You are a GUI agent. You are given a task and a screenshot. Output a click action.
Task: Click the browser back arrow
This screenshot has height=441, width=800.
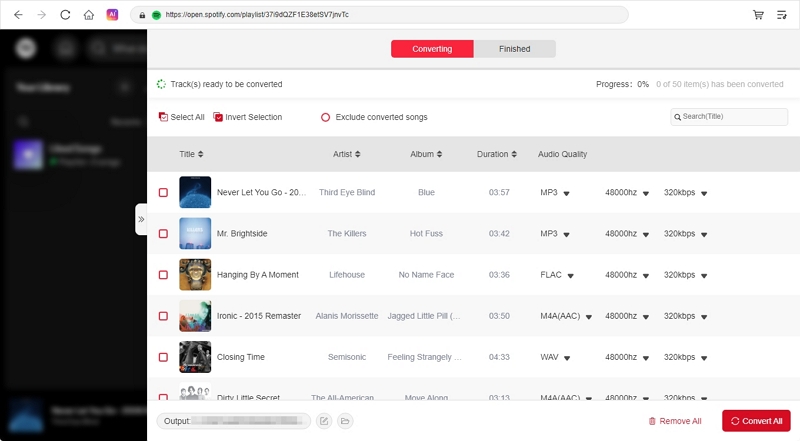pyautogui.click(x=18, y=15)
